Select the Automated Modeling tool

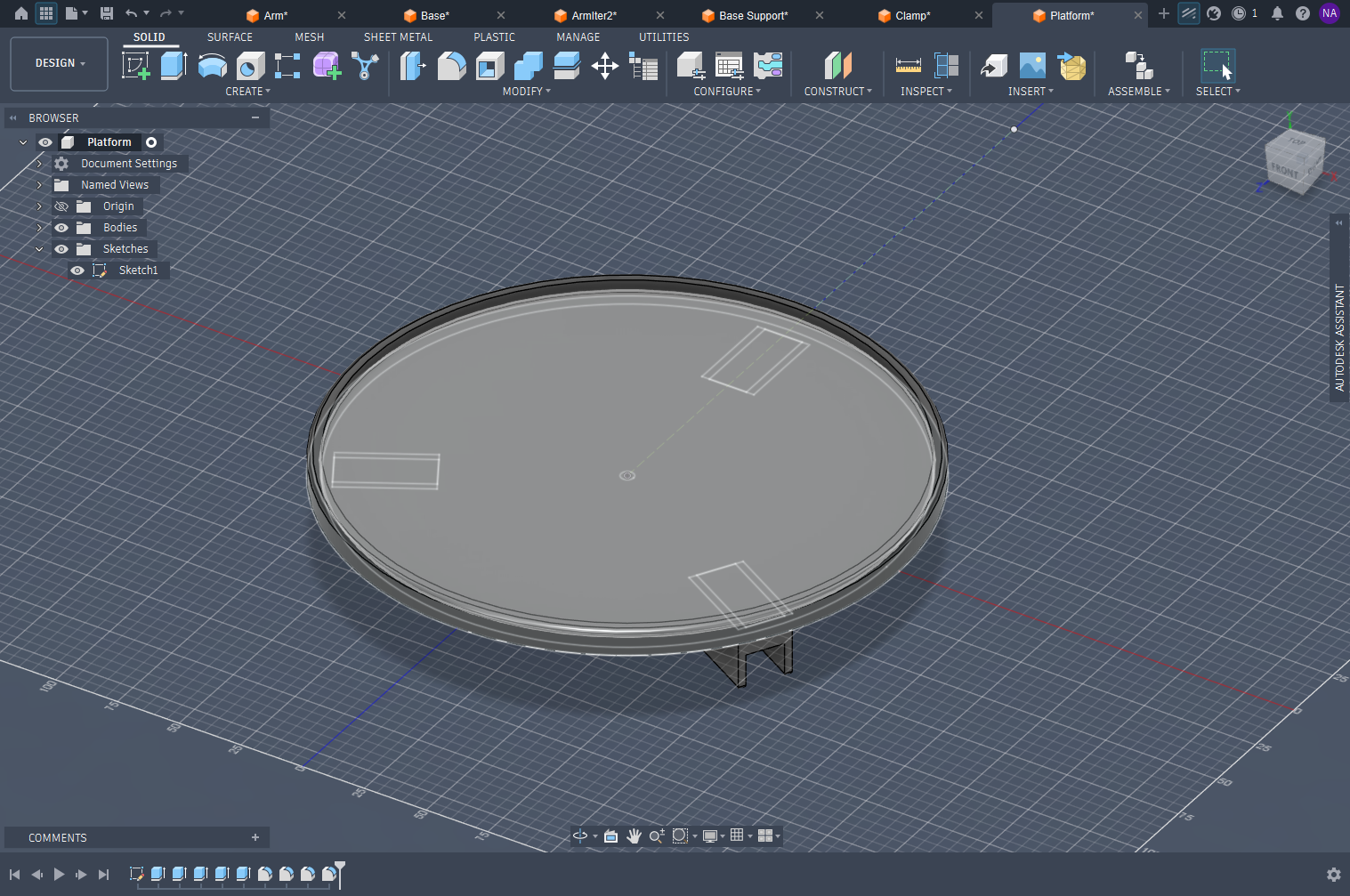tap(365, 66)
